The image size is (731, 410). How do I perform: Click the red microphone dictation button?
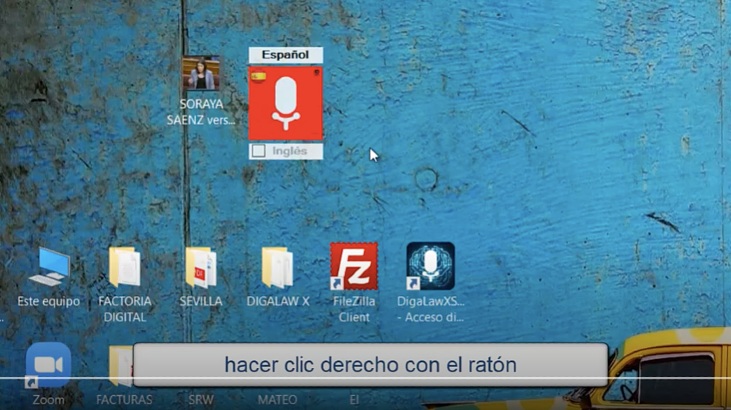(285, 104)
